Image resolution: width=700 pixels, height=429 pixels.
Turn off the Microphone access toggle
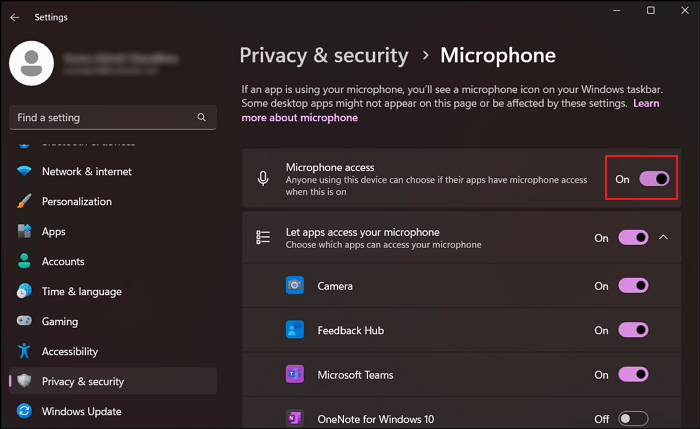(653, 179)
